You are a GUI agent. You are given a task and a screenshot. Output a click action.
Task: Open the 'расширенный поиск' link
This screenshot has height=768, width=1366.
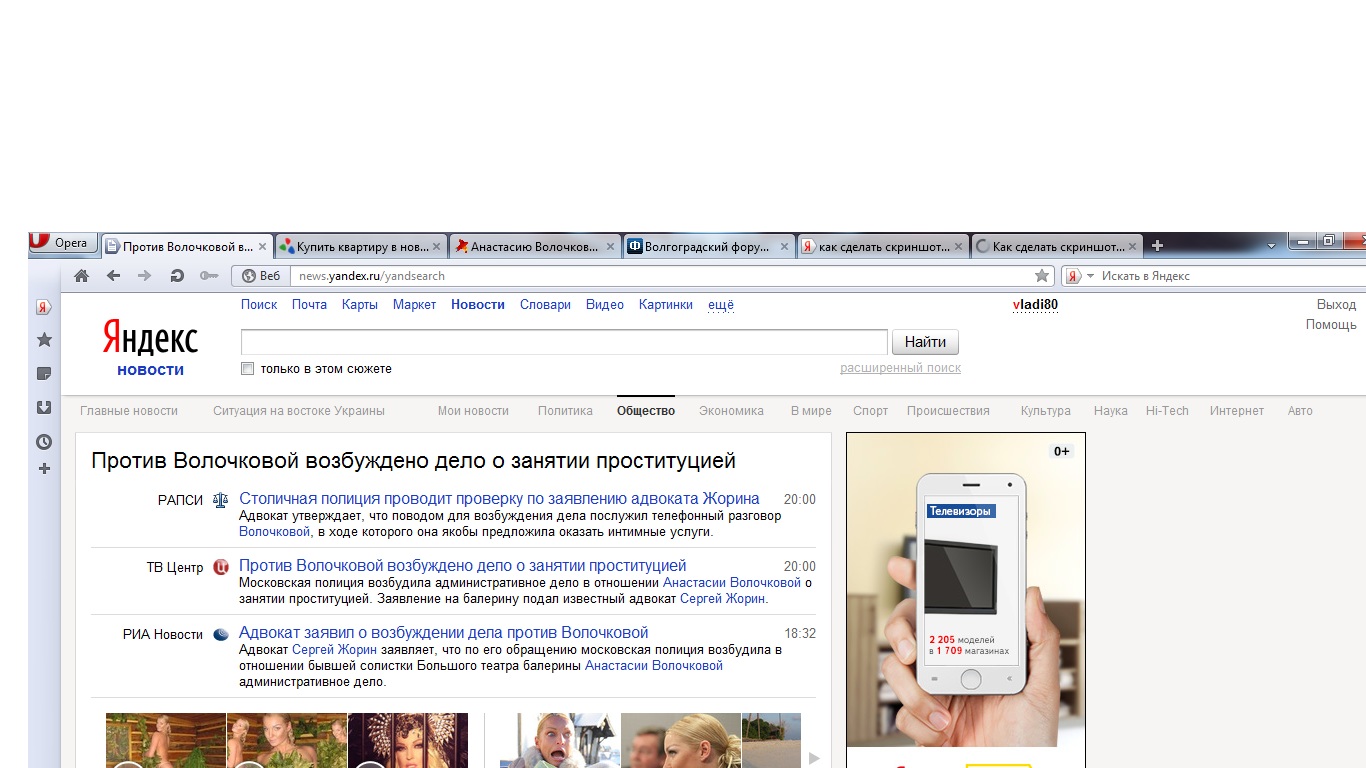[x=900, y=368]
